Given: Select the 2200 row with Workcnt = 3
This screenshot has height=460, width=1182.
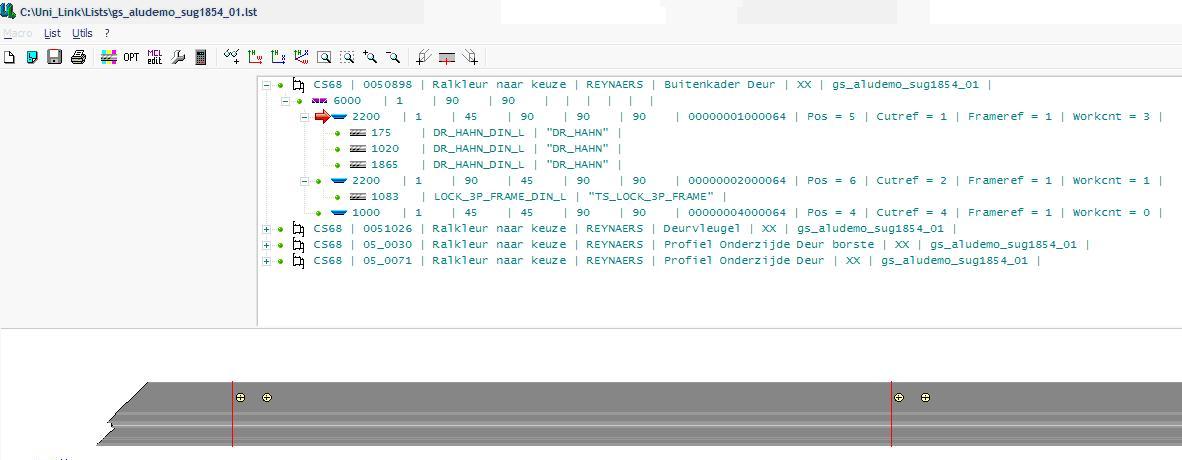Looking at the screenshot, I should pyautogui.click(x=758, y=117).
